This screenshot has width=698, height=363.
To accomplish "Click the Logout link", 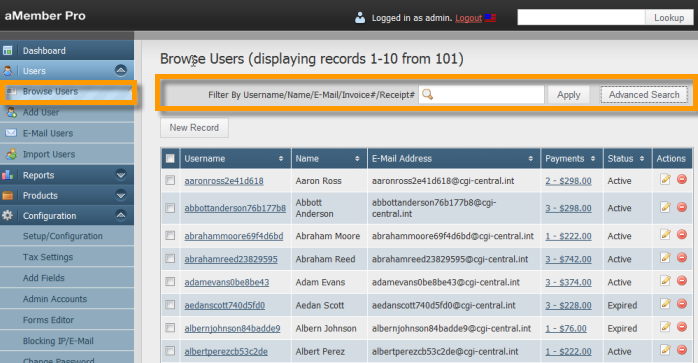I will click(x=468, y=18).
